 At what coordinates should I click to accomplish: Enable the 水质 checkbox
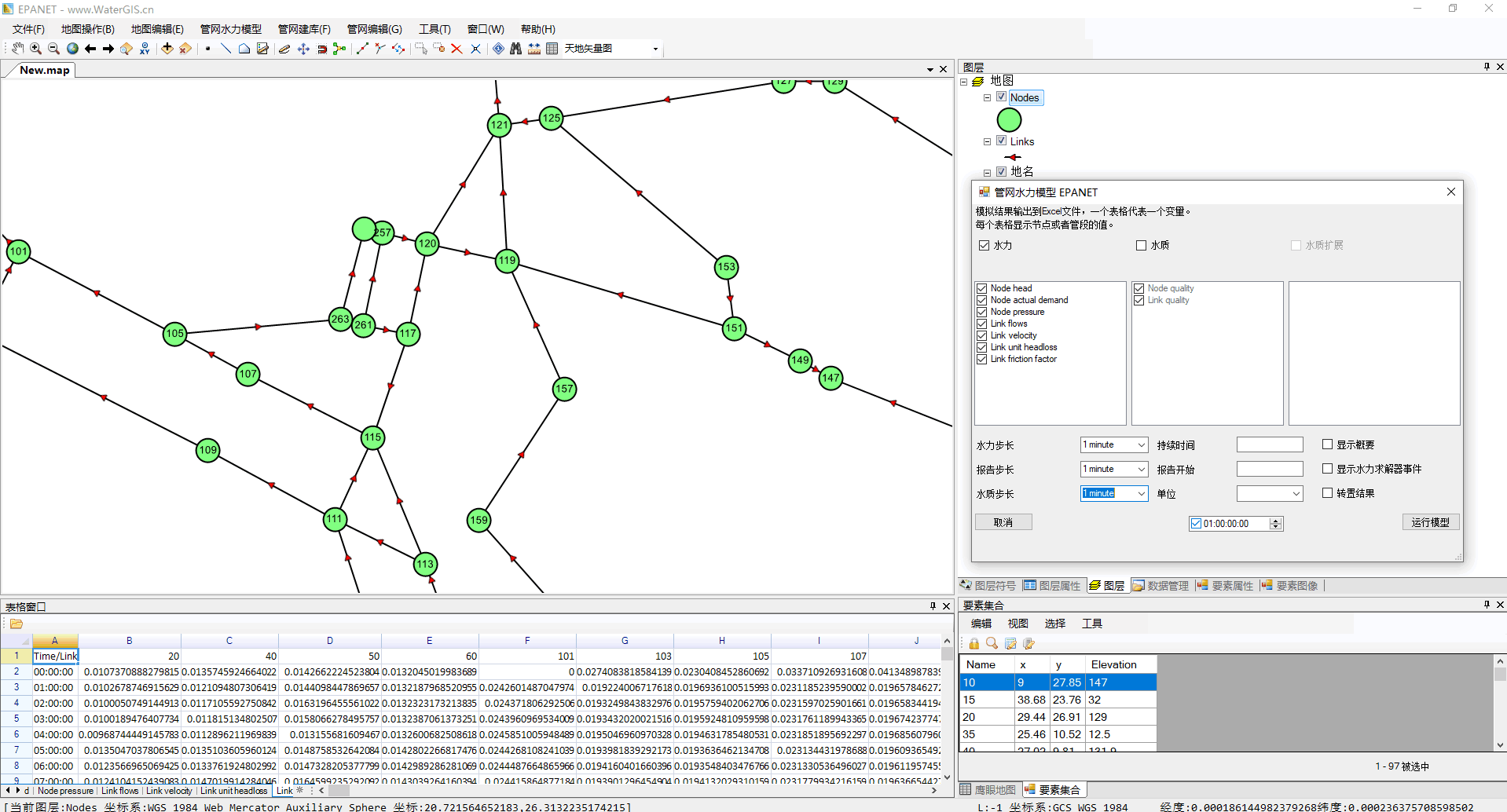tap(1141, 246)
